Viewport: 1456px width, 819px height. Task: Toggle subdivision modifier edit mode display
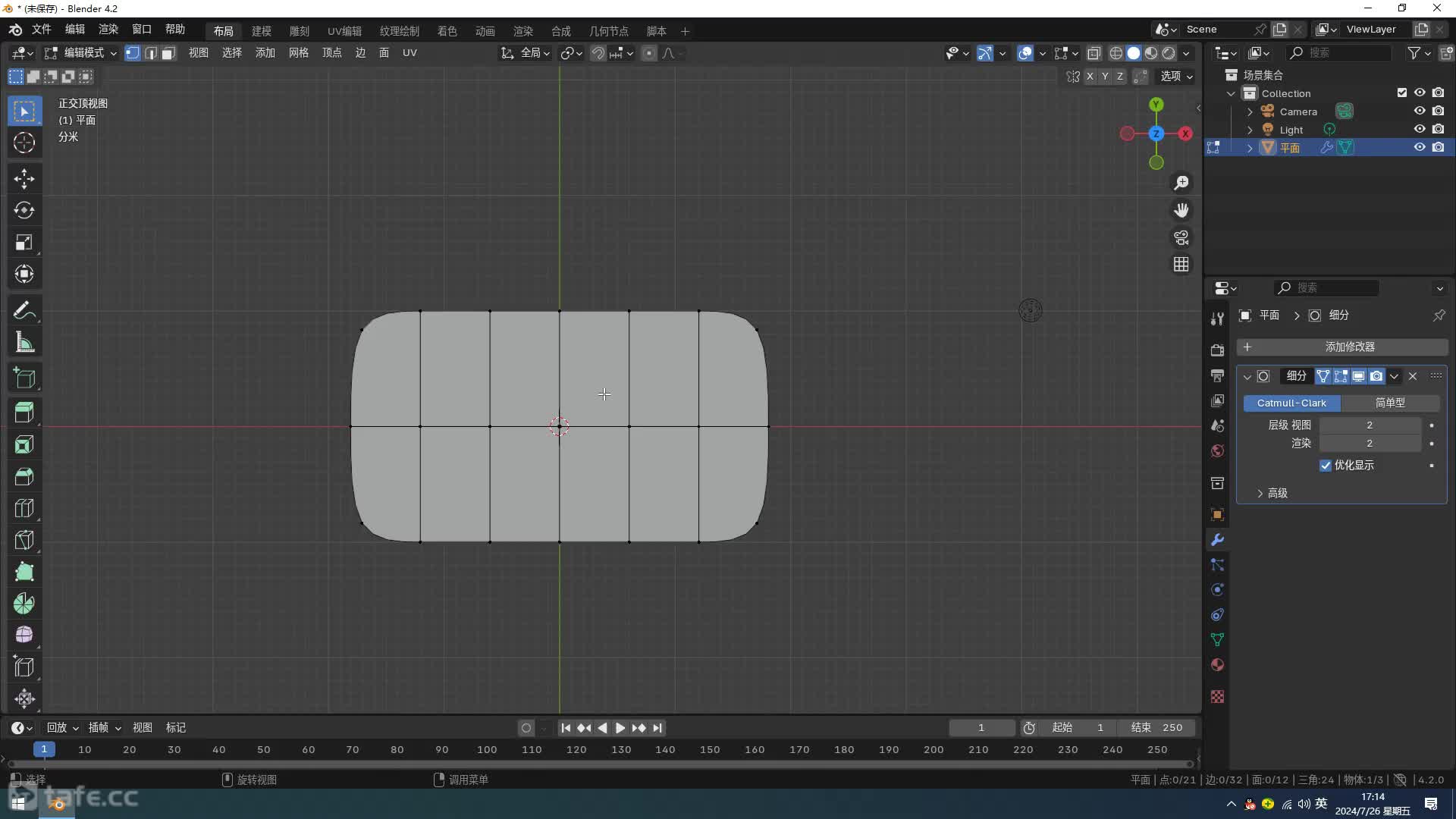coord(1341,376)
